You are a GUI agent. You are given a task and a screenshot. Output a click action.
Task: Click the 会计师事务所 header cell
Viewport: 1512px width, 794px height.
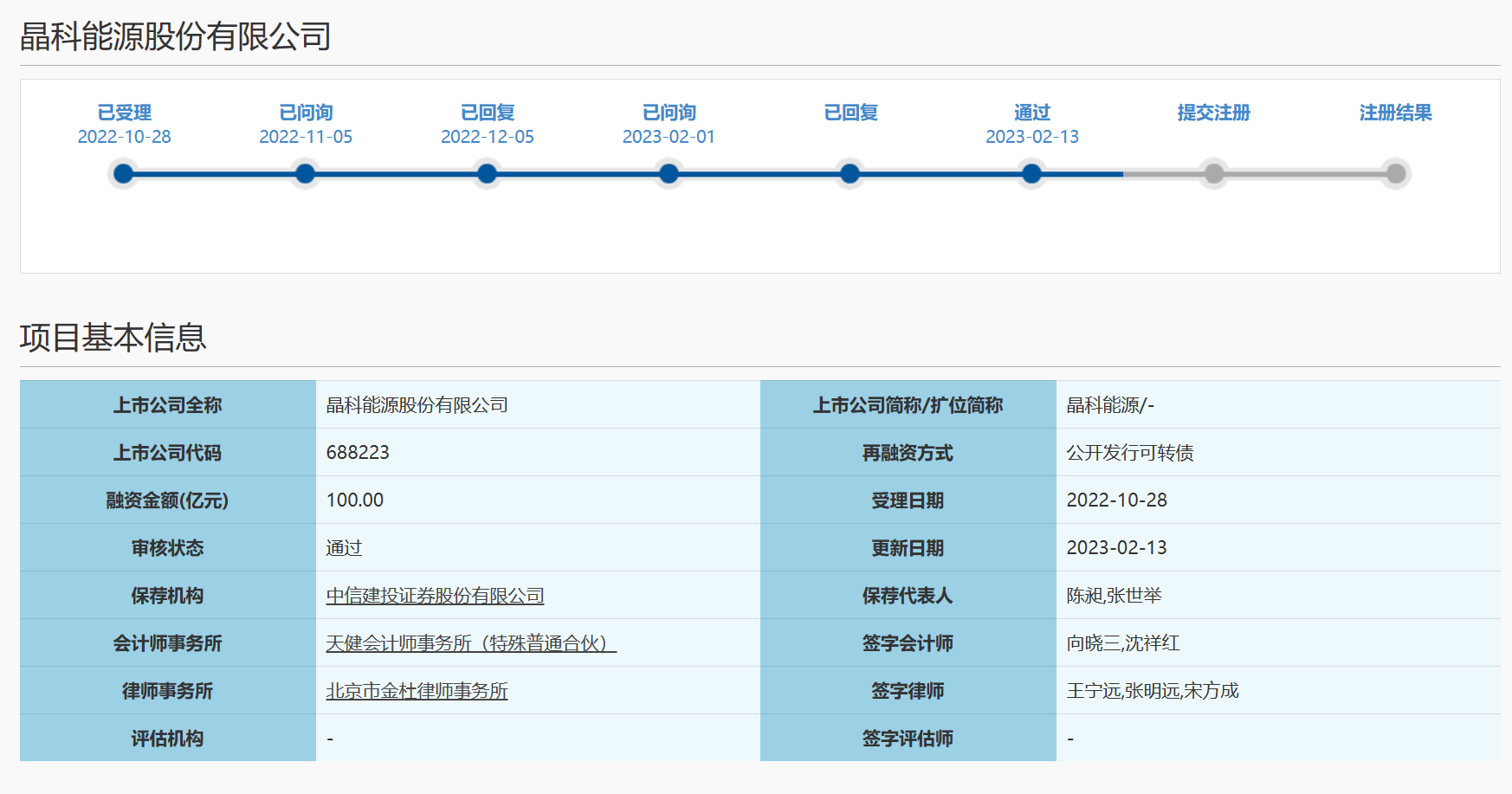(x=168, y=643)
